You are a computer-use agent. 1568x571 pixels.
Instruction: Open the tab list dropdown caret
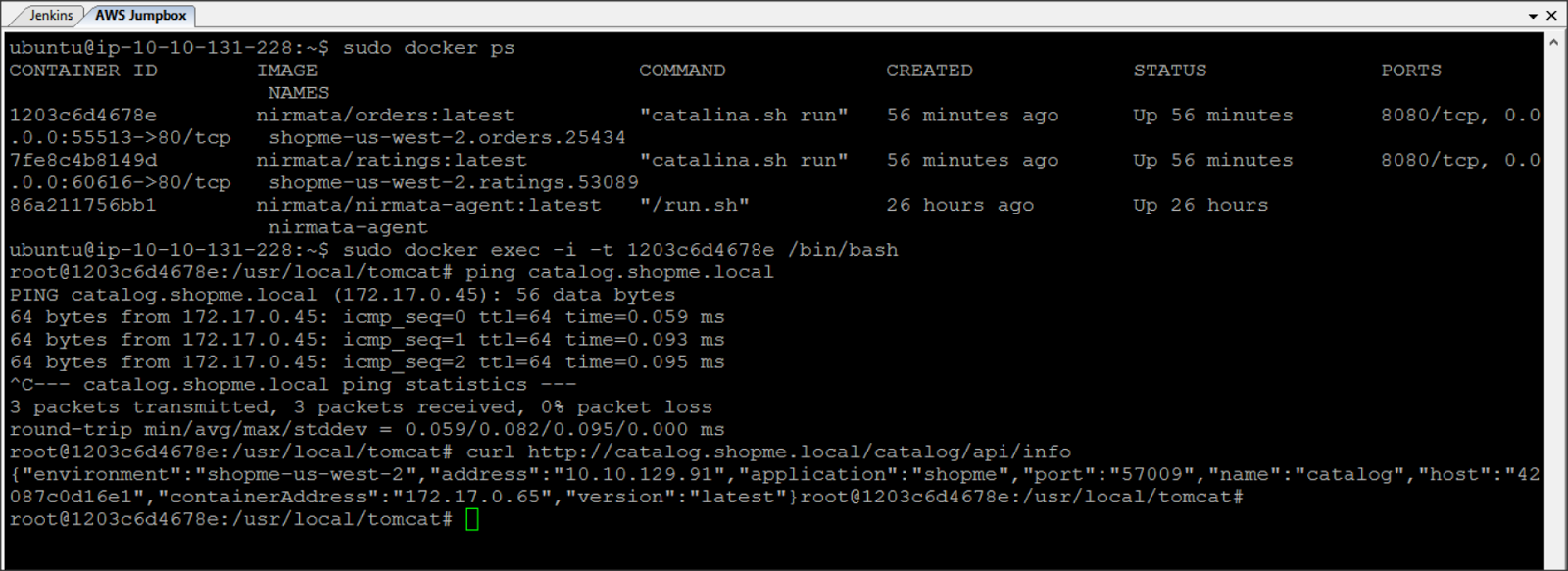tap(1533, 15)
